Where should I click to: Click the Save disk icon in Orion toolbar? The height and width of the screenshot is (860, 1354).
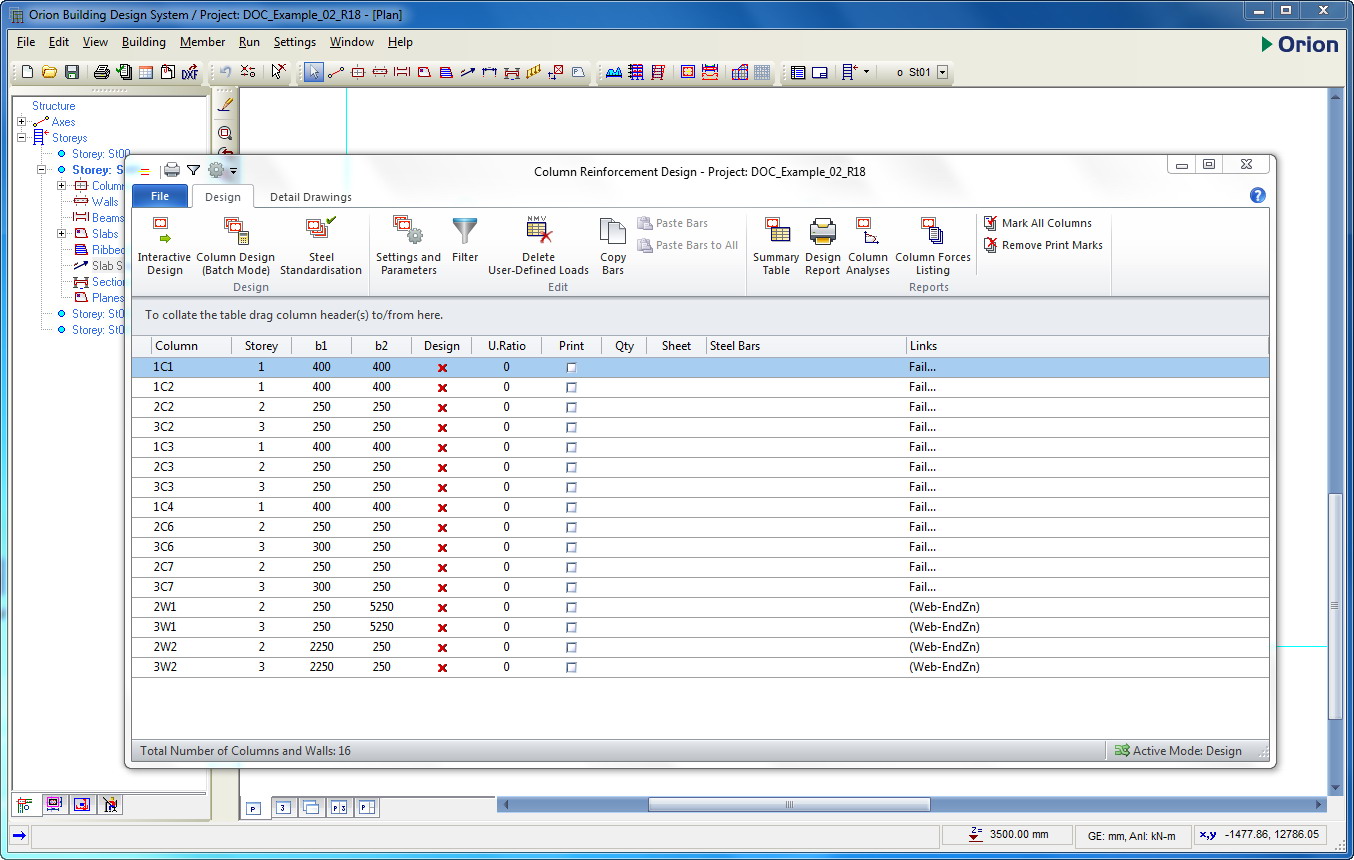tap(72, 72)
